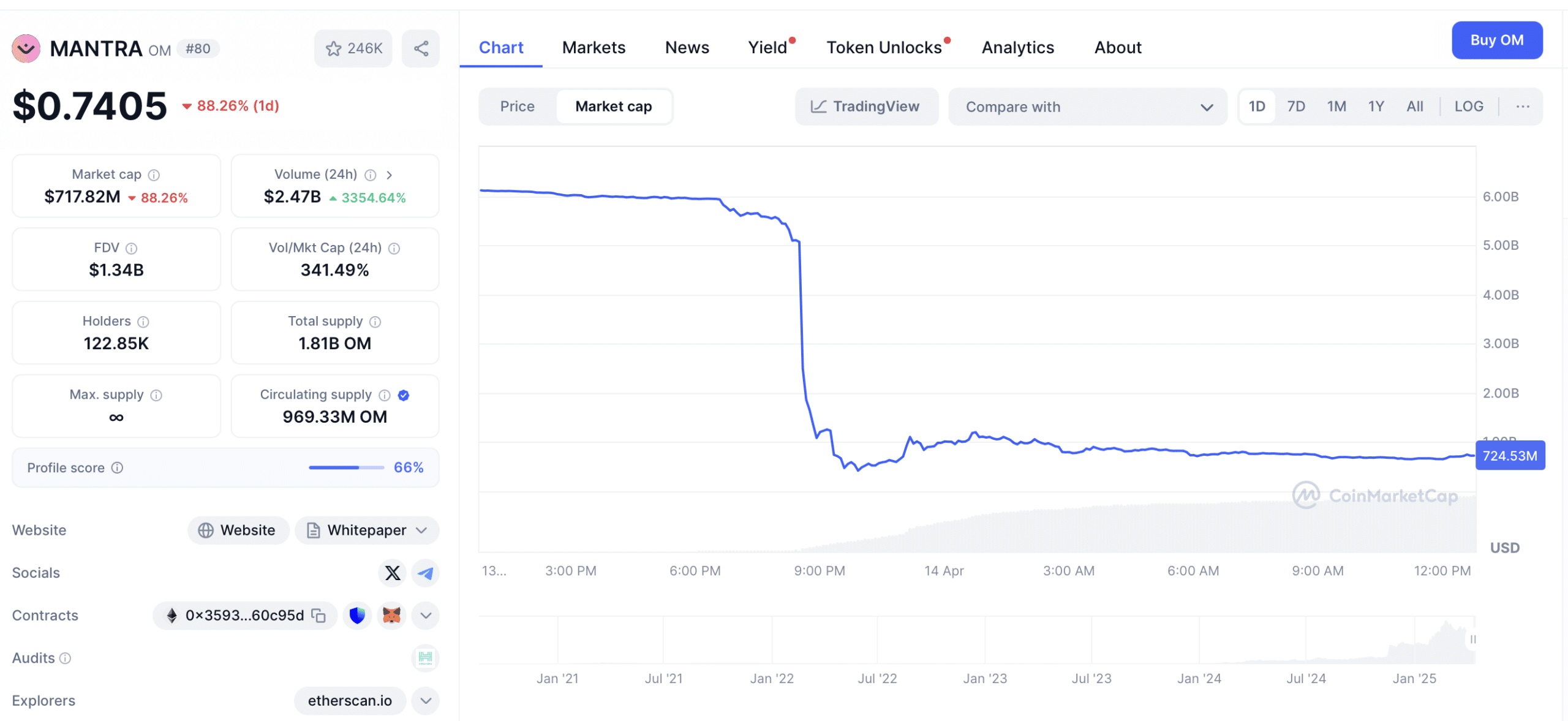Open the audit report icon

(x=426, y=659)
